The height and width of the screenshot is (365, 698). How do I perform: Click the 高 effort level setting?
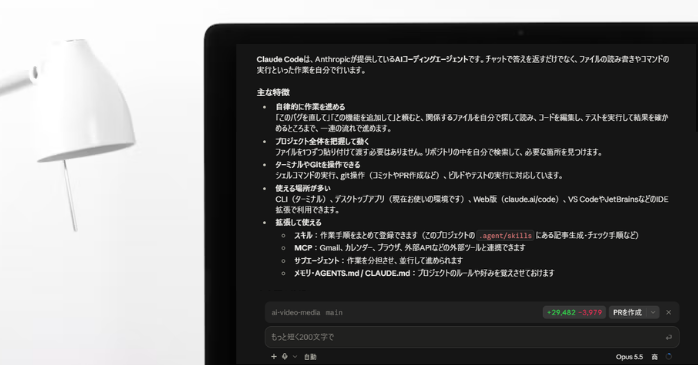(654, 357)
